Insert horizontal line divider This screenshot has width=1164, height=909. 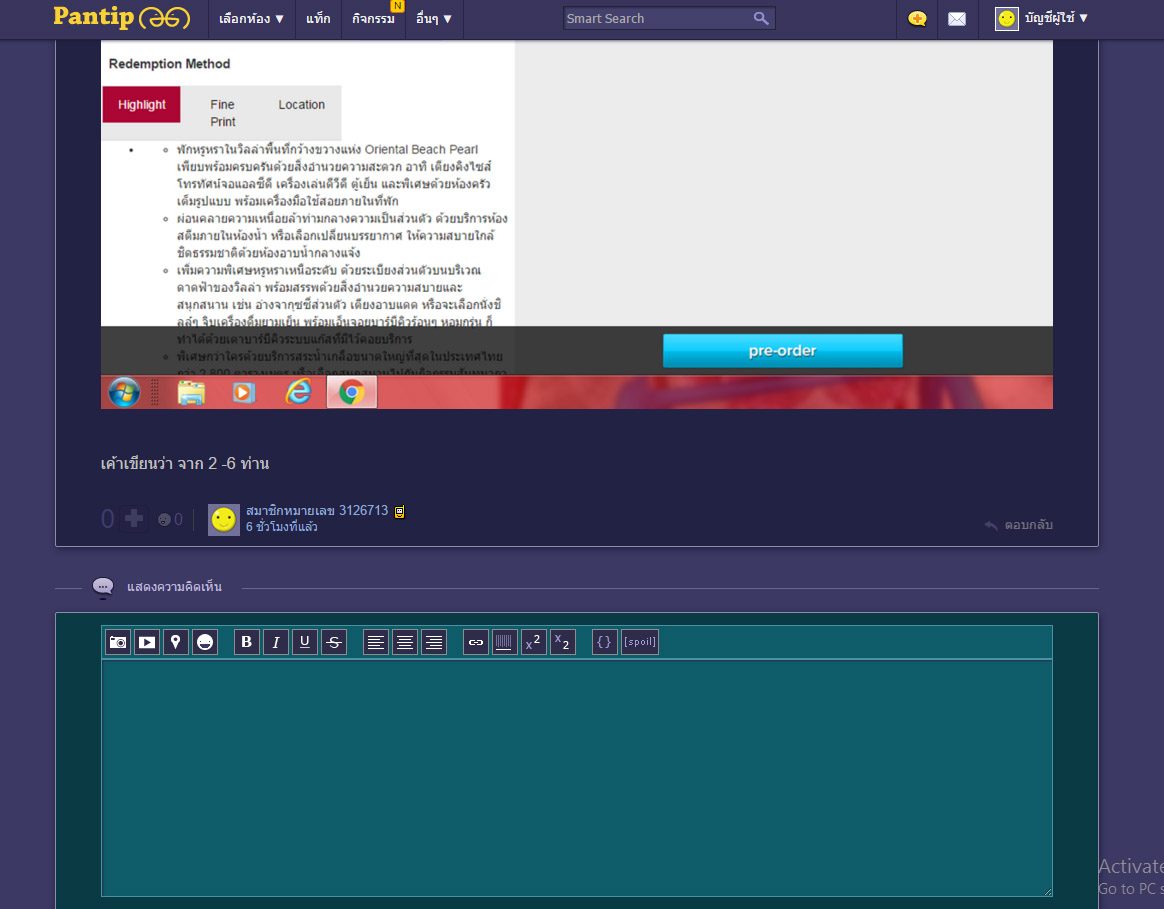504,642
